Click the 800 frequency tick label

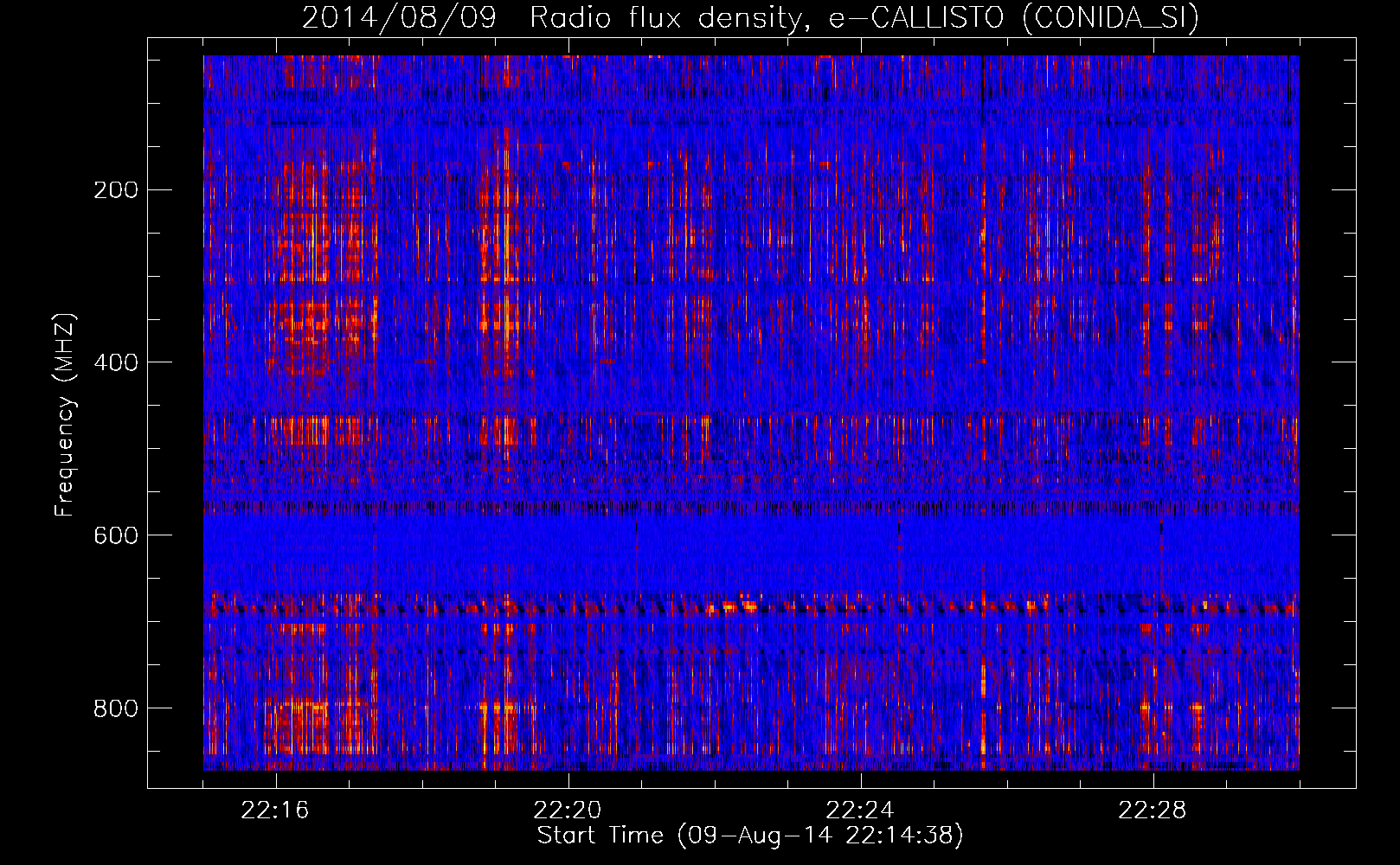(116, 708)
